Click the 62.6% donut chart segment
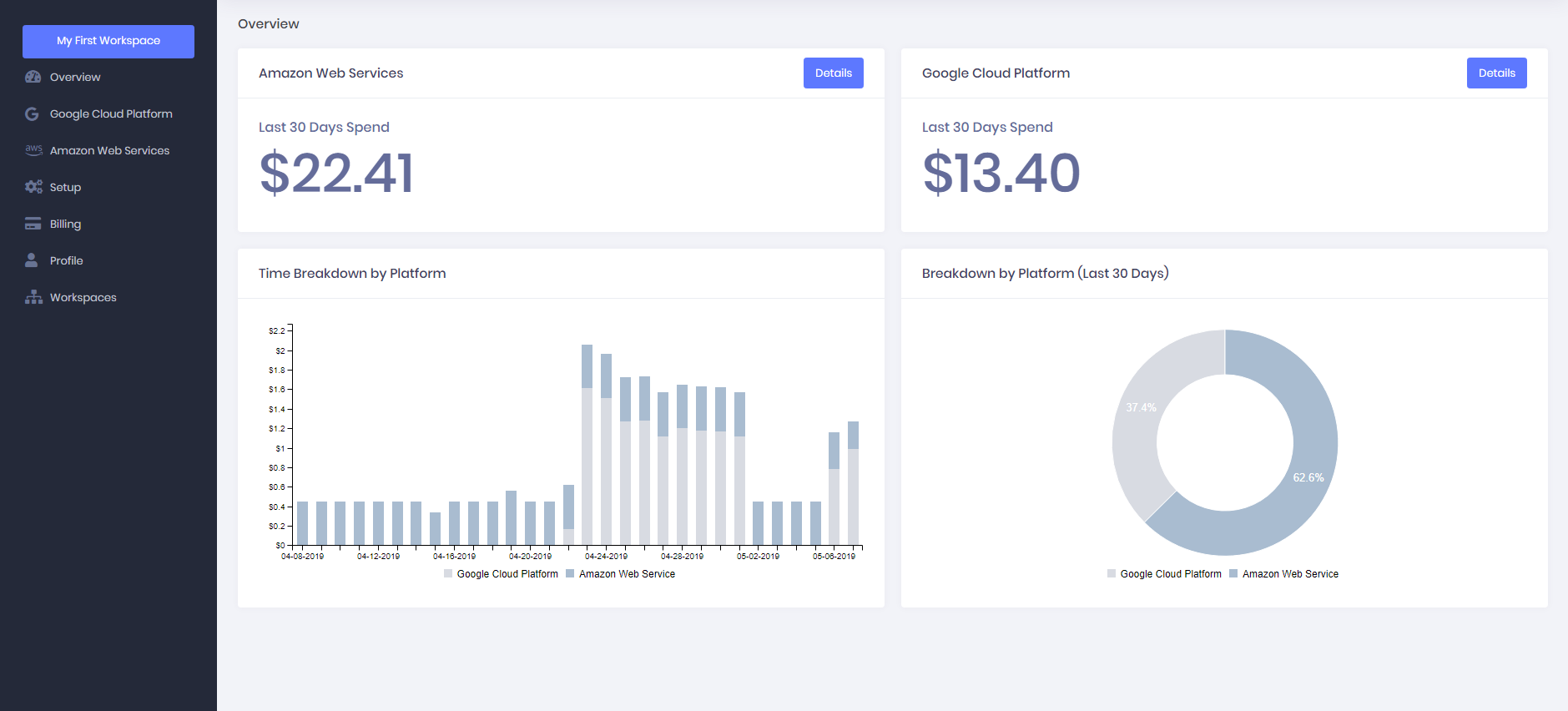This screenshot has height=711, width=1568. (1309, 477)
